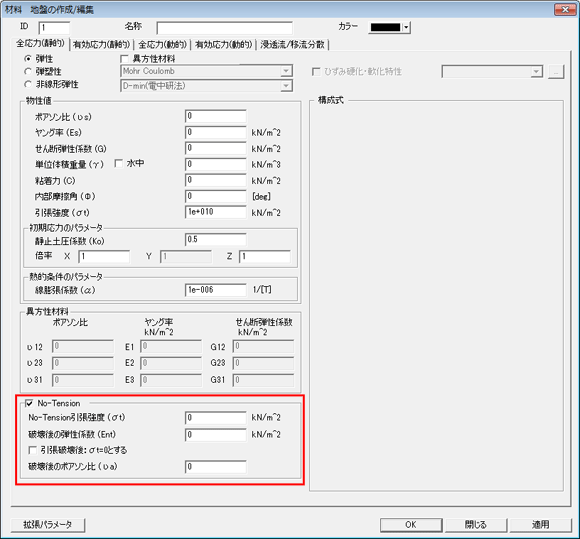Click the 適用 apply button

[540, 525]
